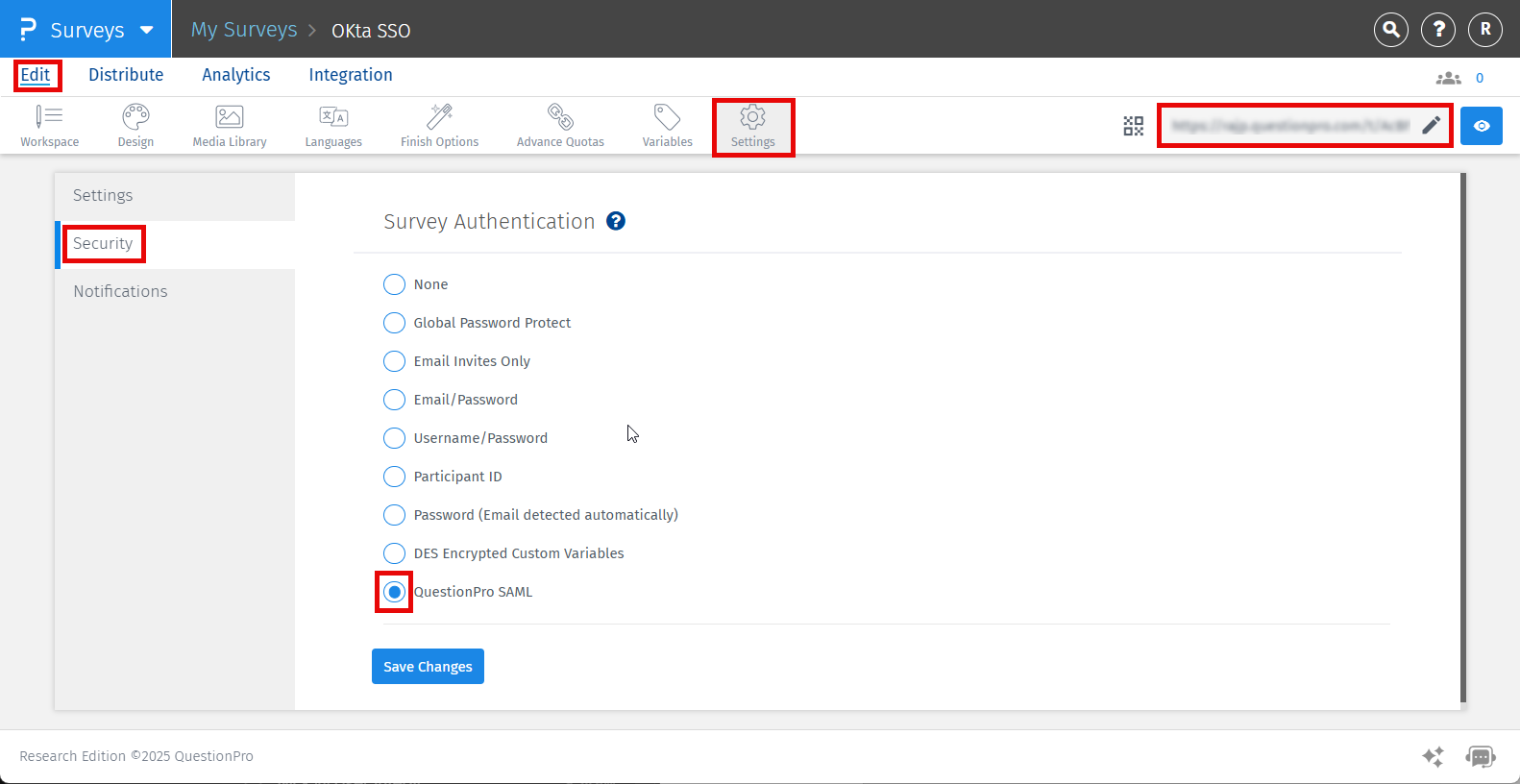This screenshot has height=784, width=1520.
Task: Go to My Surveys breadcrumb
Action: click(x=244, y=30)
